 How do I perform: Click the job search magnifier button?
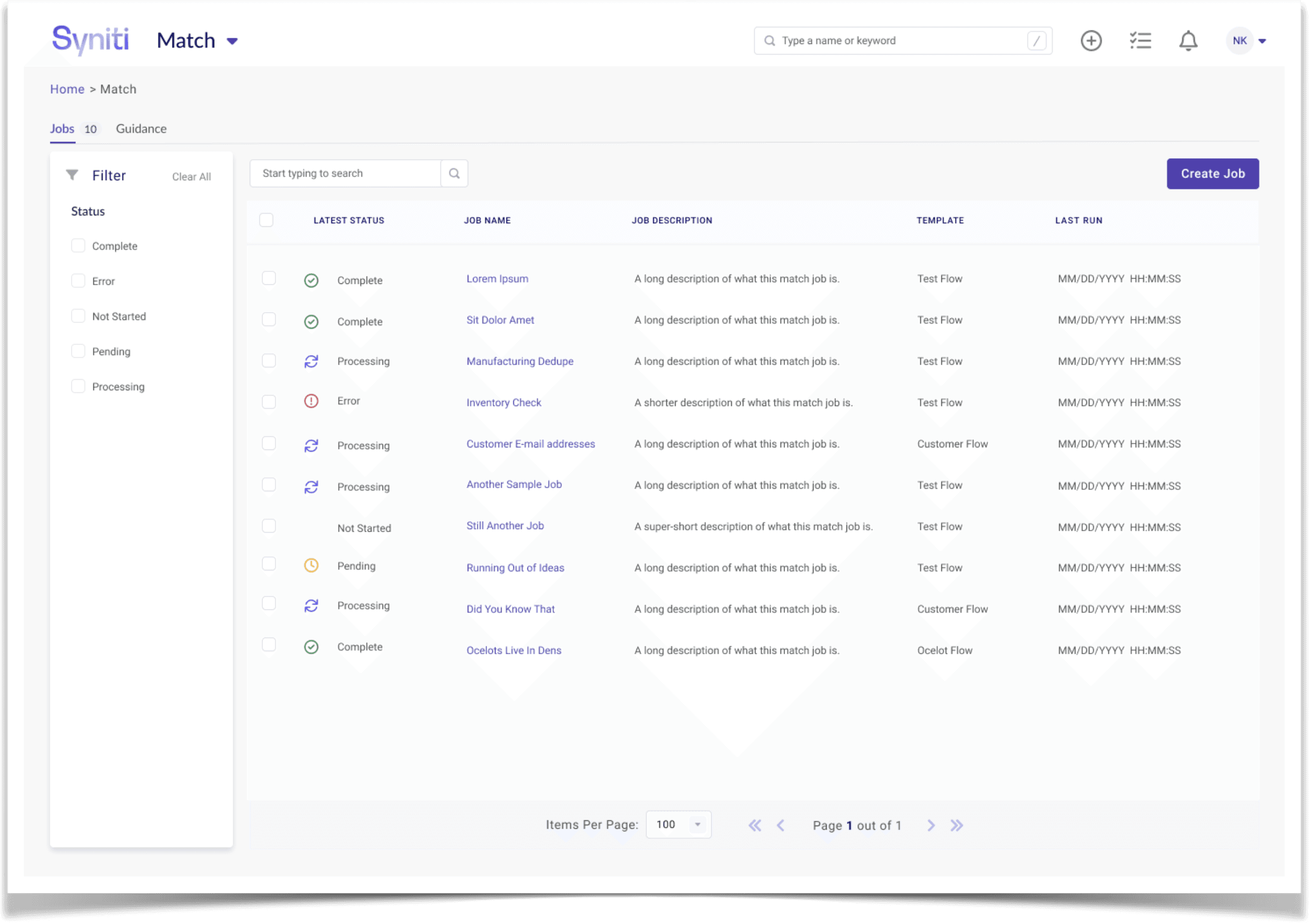(x=454, y=173)
